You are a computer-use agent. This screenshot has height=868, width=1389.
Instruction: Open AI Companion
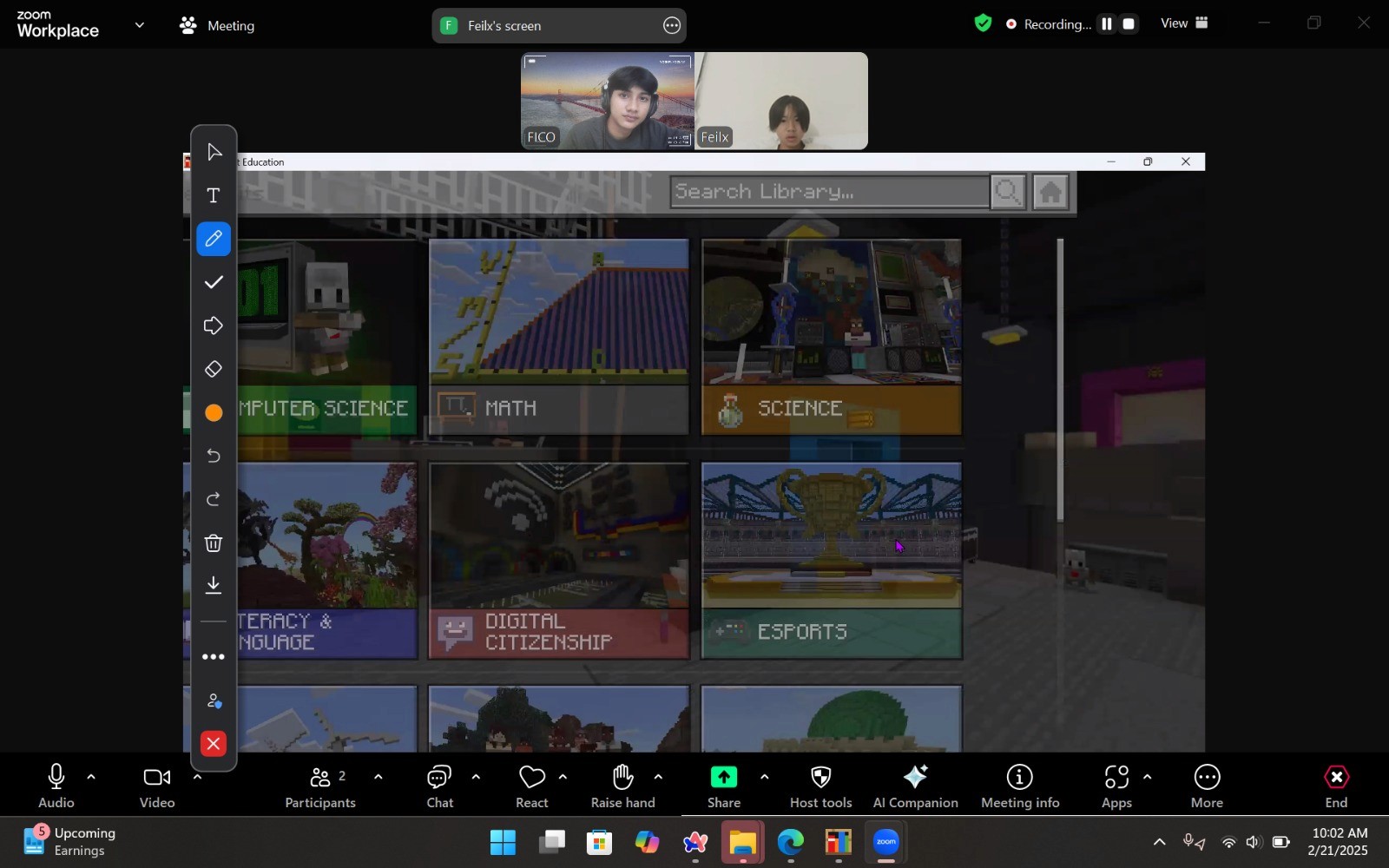(916, 786)
